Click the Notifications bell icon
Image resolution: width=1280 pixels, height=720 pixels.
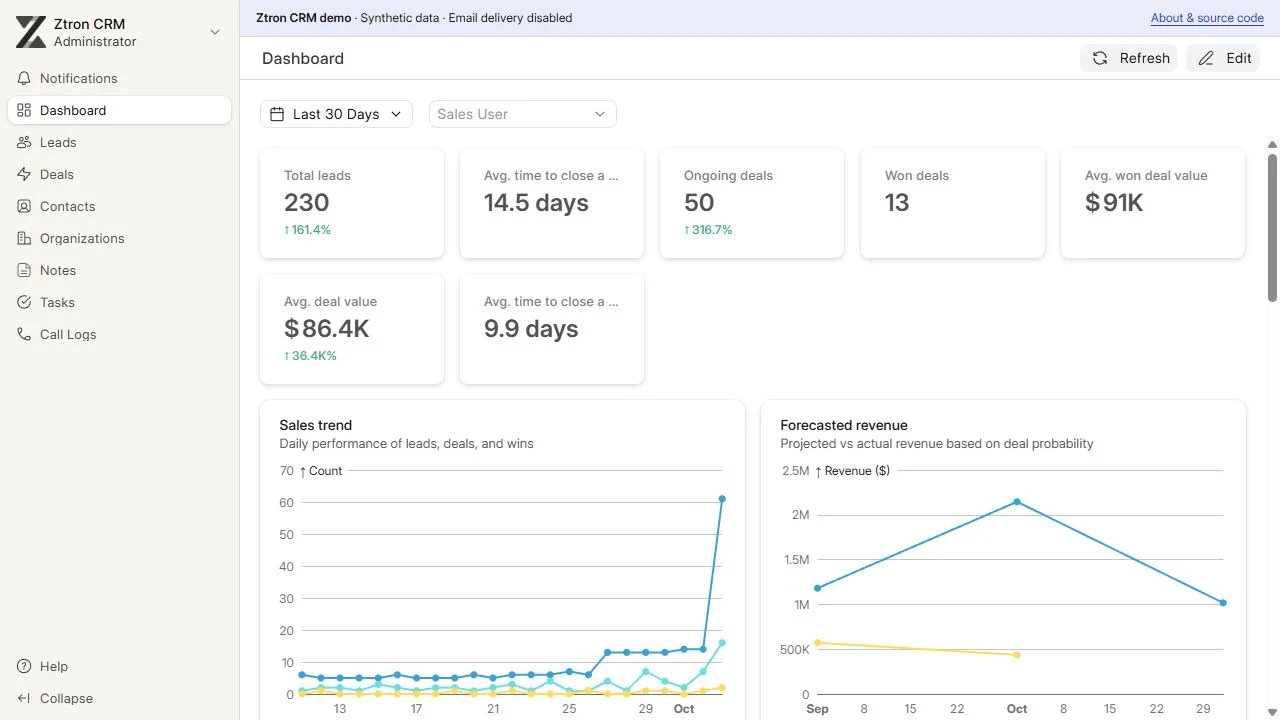tap(24, 78)
